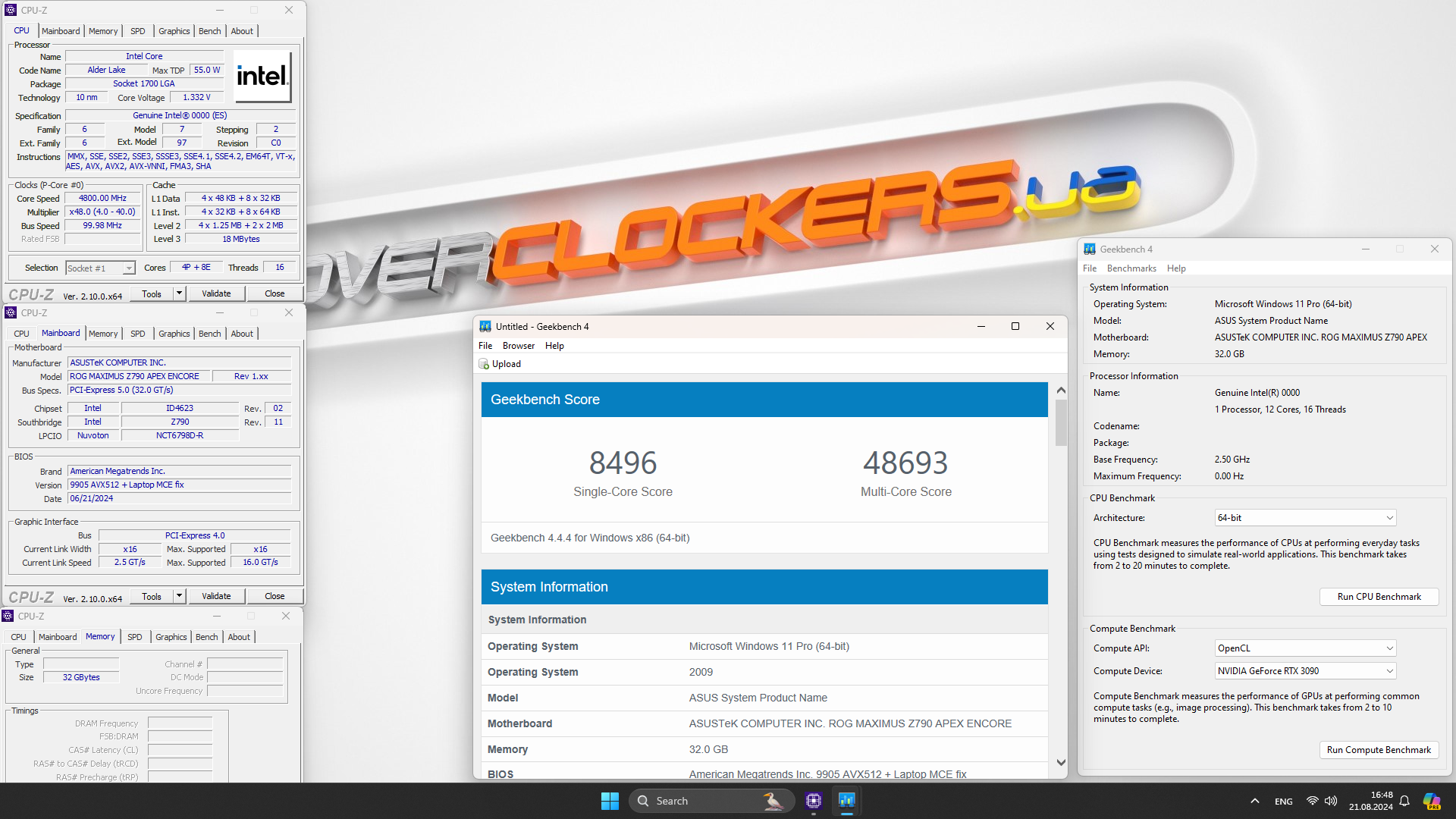Click ROG MAXIMUS Z790 APEX ENCORE model field
This screenshot has height=819, width=1456.
[x=138, y=376]
